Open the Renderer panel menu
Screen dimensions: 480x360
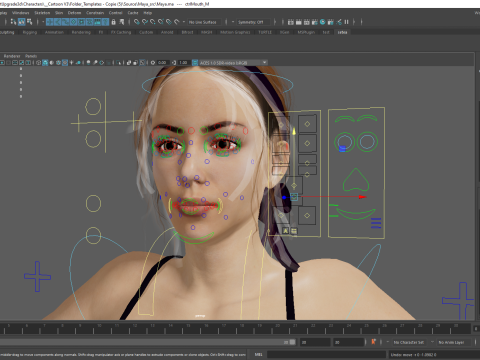click(12, 56)
